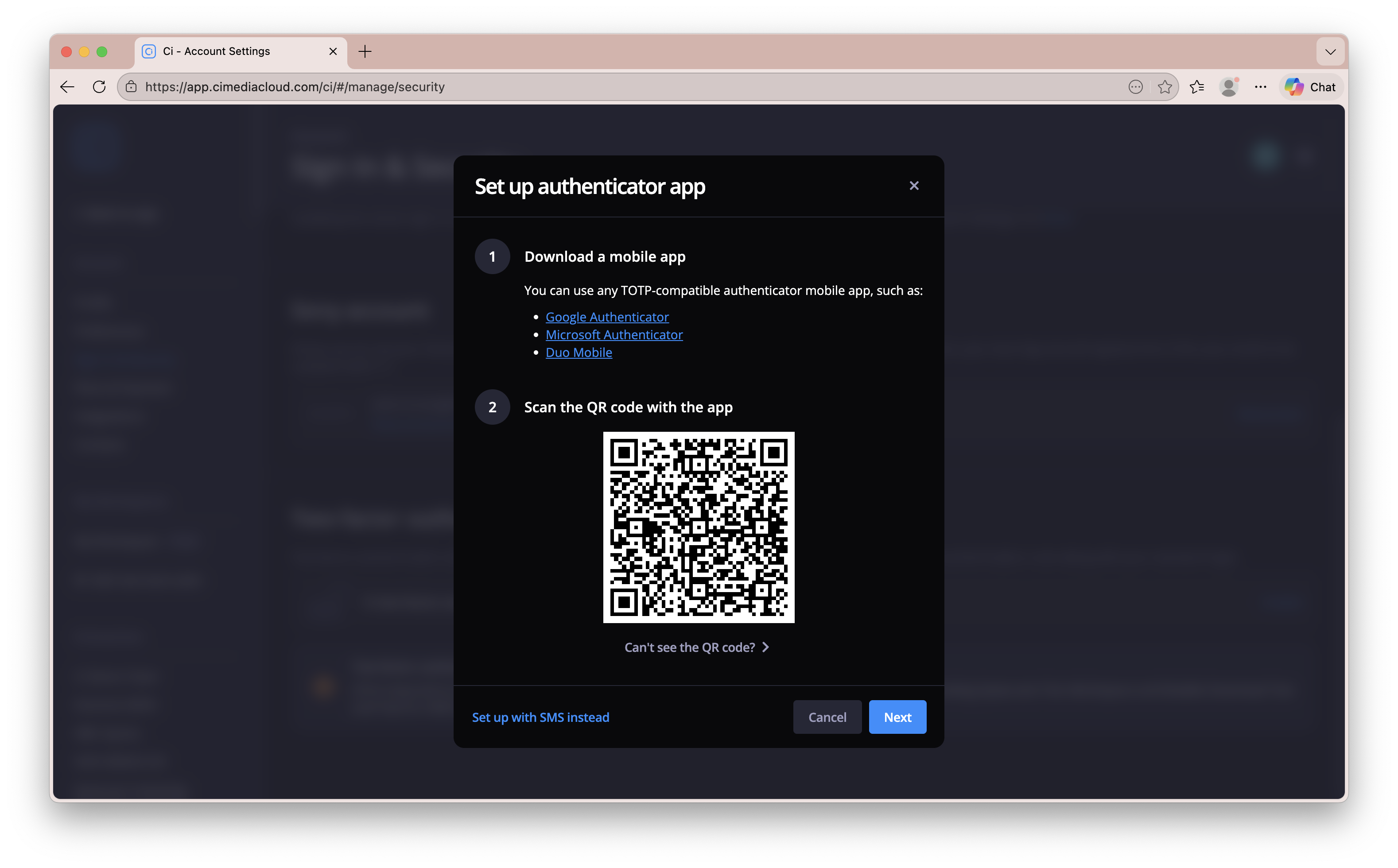Open the browser profile avatar

click(1229, 87)
